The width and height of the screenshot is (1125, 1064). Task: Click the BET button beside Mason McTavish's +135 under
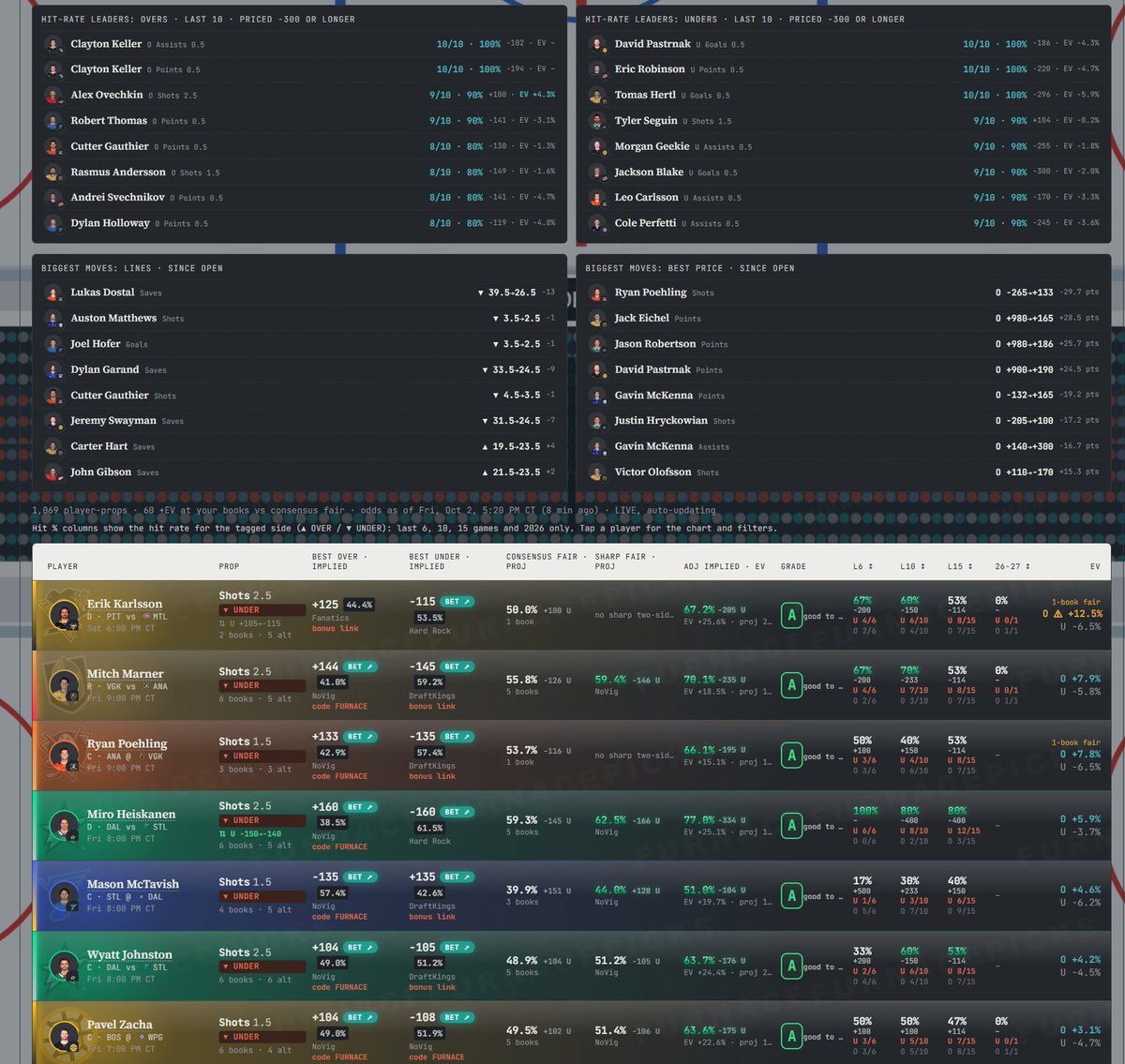click(458, 877)
